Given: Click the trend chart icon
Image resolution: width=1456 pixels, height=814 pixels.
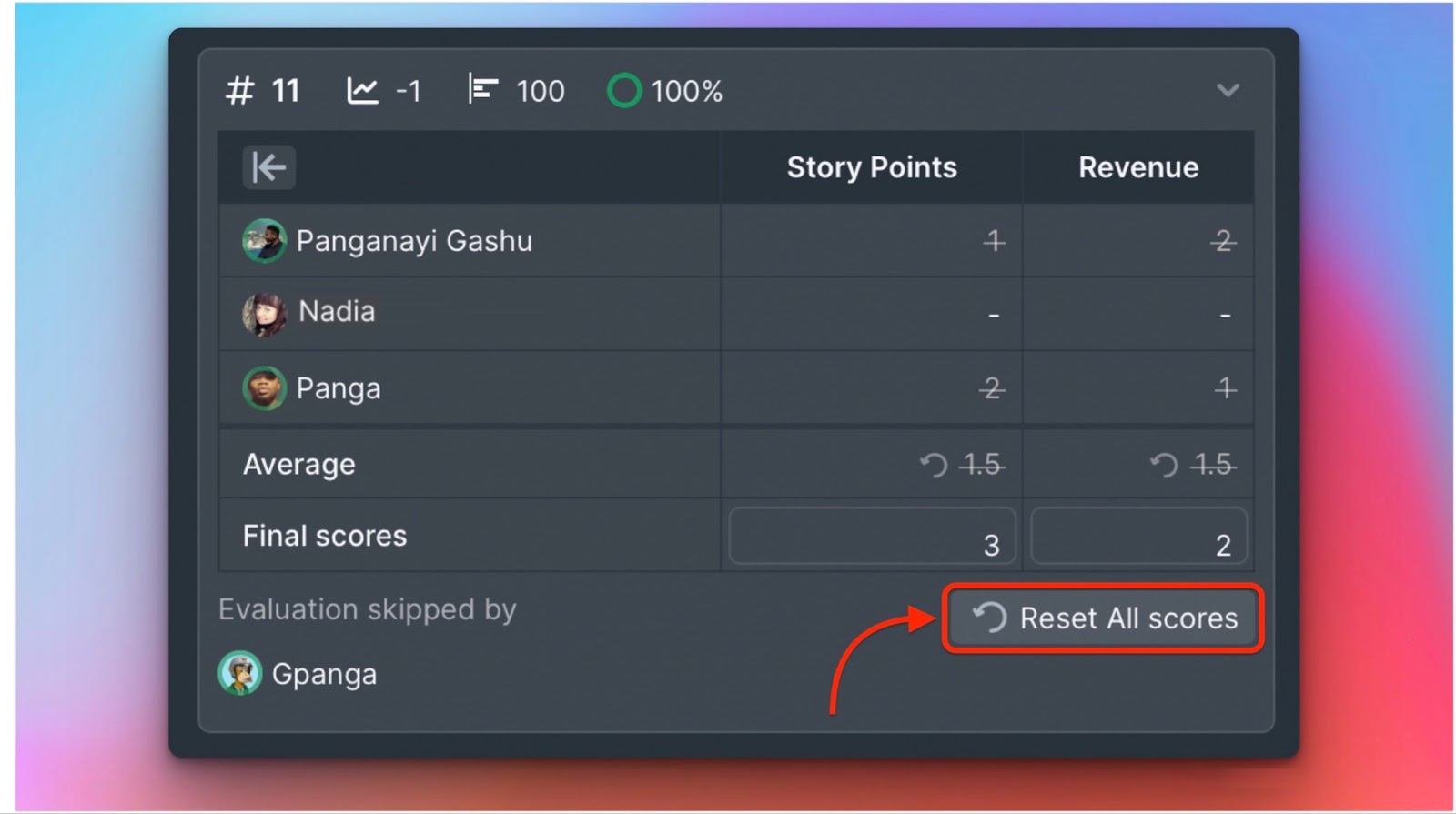Looking at the screenshot, I should point(362,91).
